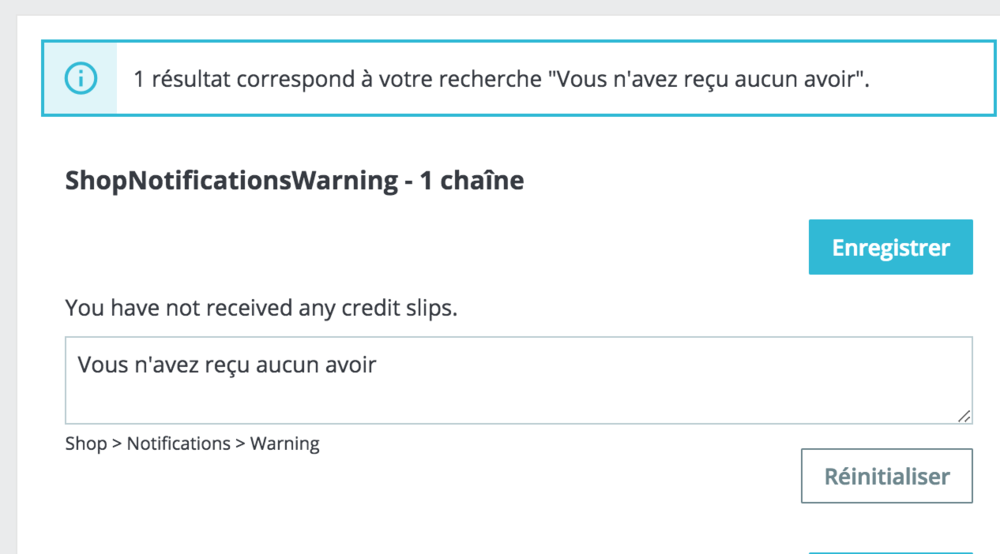Reset the translation with Réinitialiser
1000x554 pixels.
click(x=886, y=476)
